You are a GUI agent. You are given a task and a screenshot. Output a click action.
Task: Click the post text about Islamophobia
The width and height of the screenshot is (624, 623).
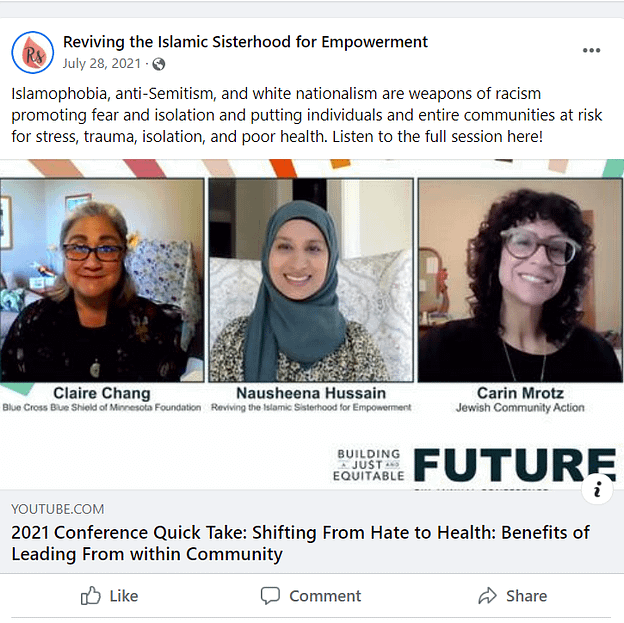click(306, 115)
